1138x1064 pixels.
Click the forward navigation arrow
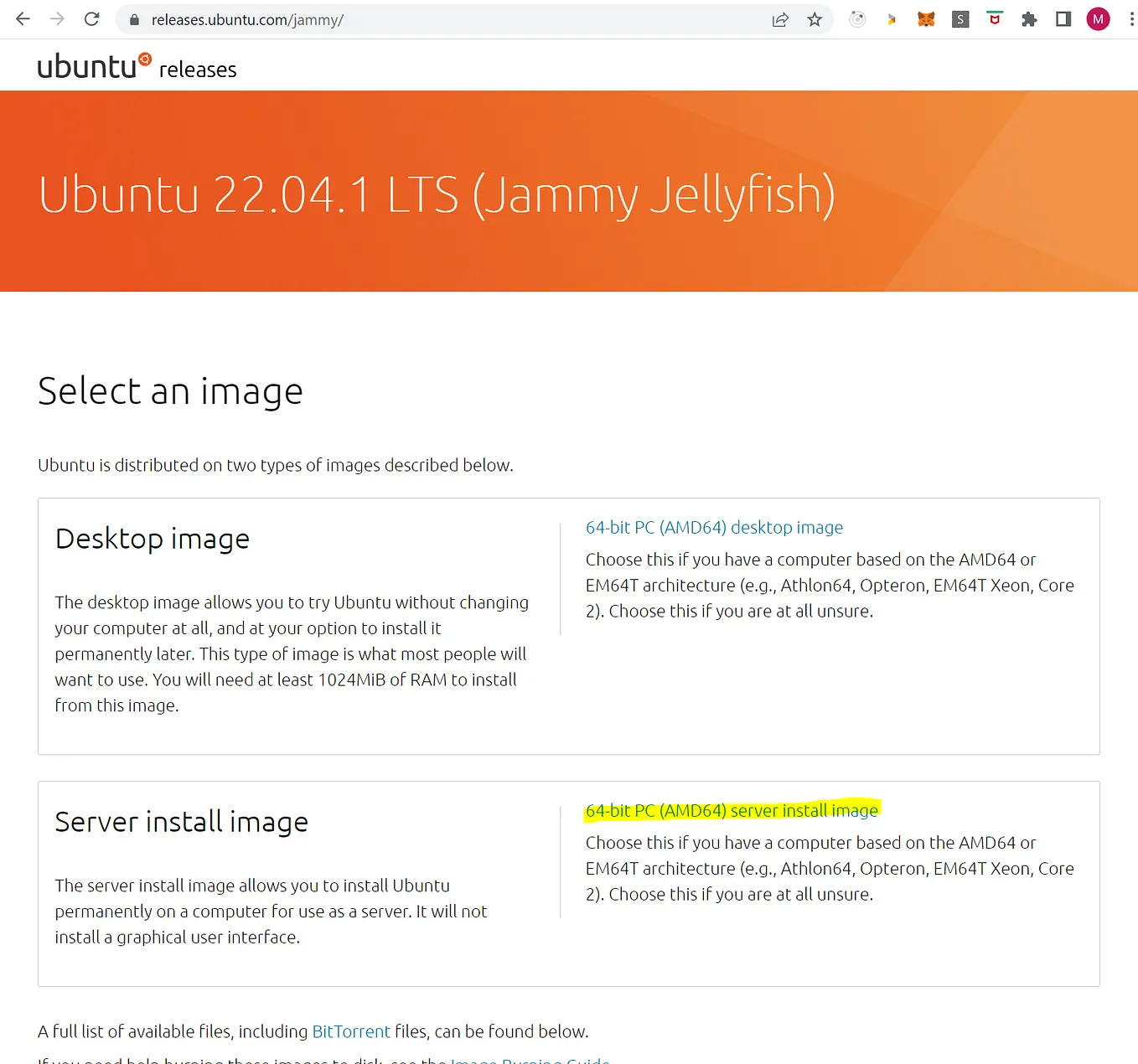coord(56,18)
